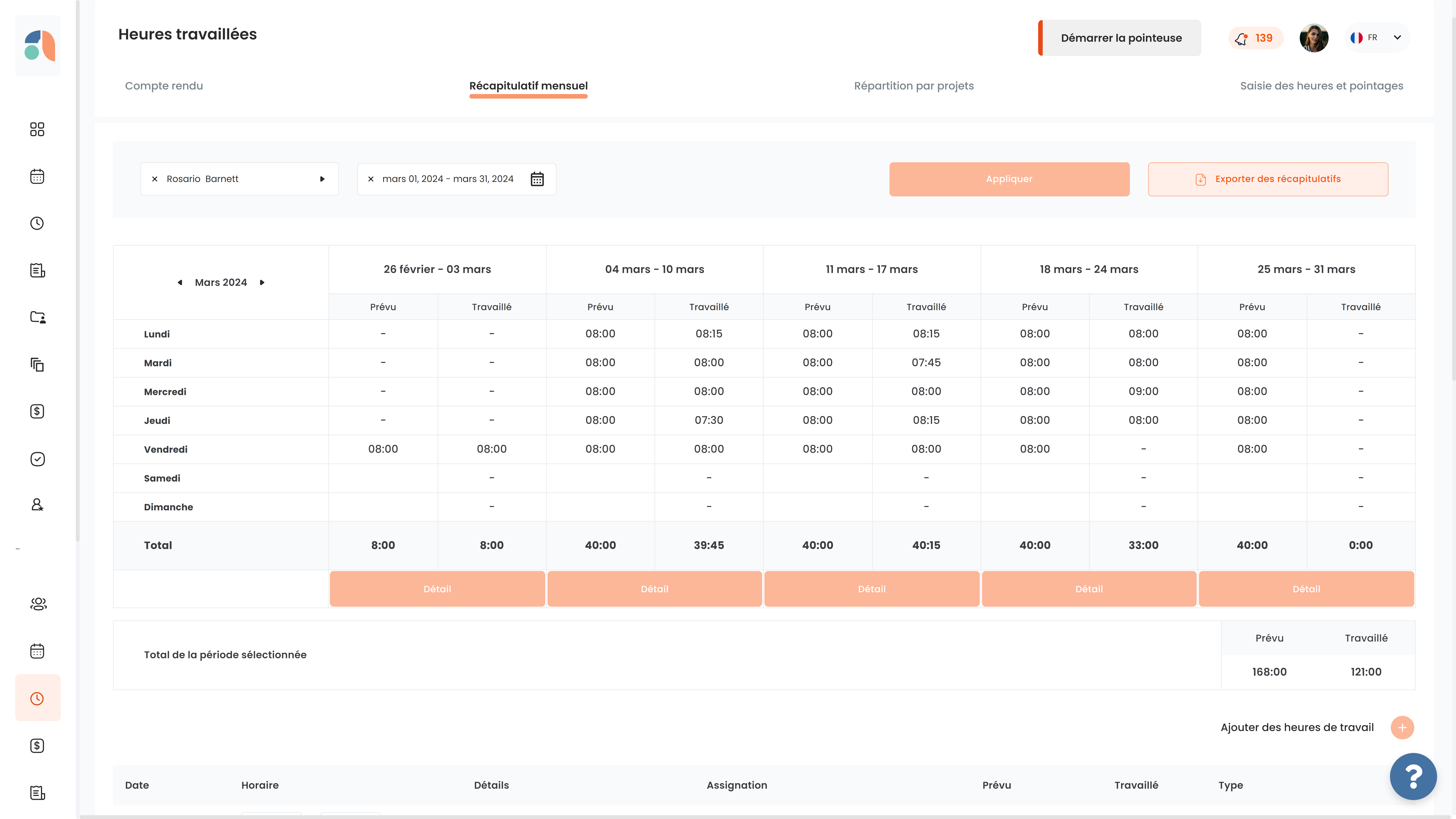This screenshot has width=1456, height=819.
Task: Go to previous month before Mars 2024
Action: pos(180,283)
